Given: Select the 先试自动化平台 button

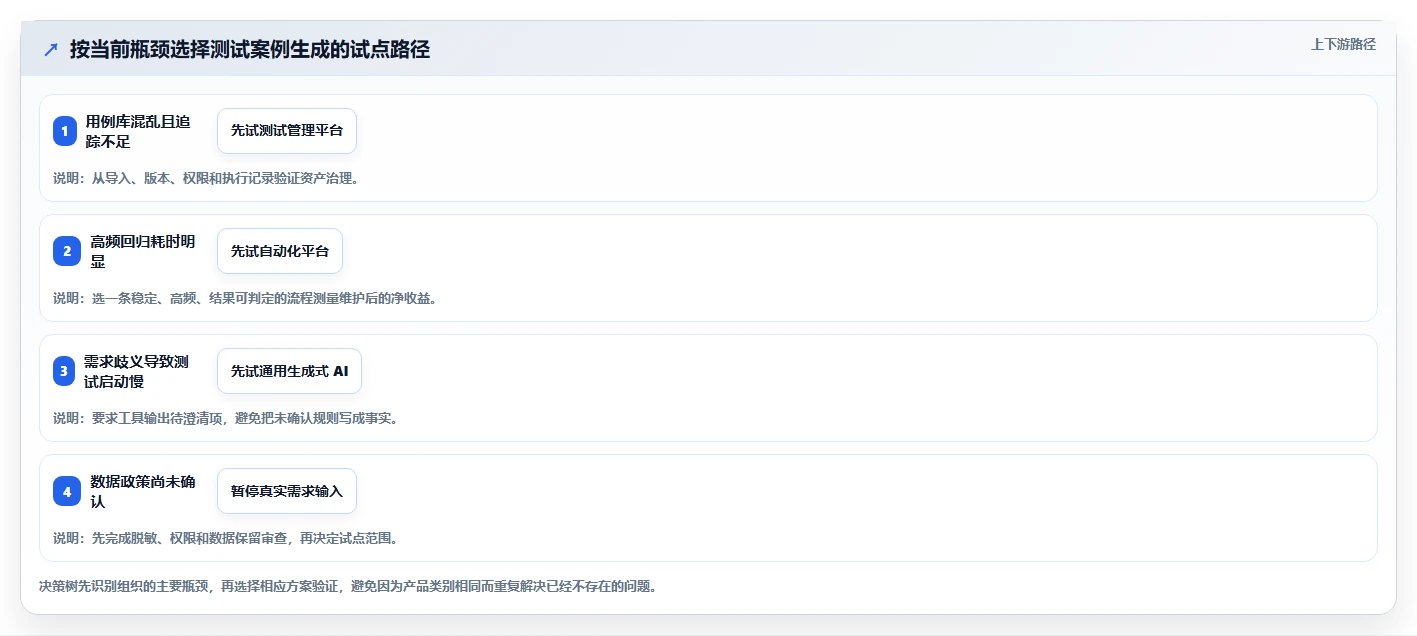Looking at the screenshot, I should click(x=280, y=251).
